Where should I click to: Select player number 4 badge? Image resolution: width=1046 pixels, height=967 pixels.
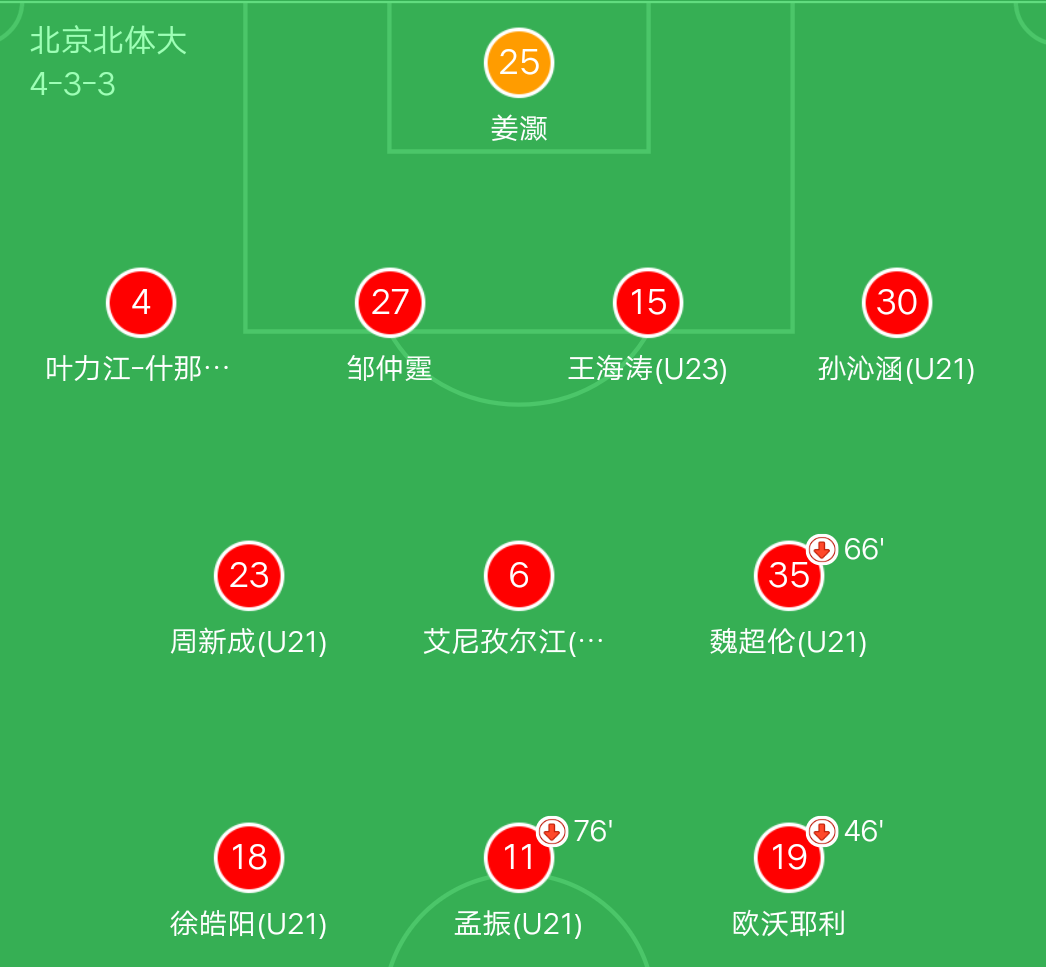(141, 302)
